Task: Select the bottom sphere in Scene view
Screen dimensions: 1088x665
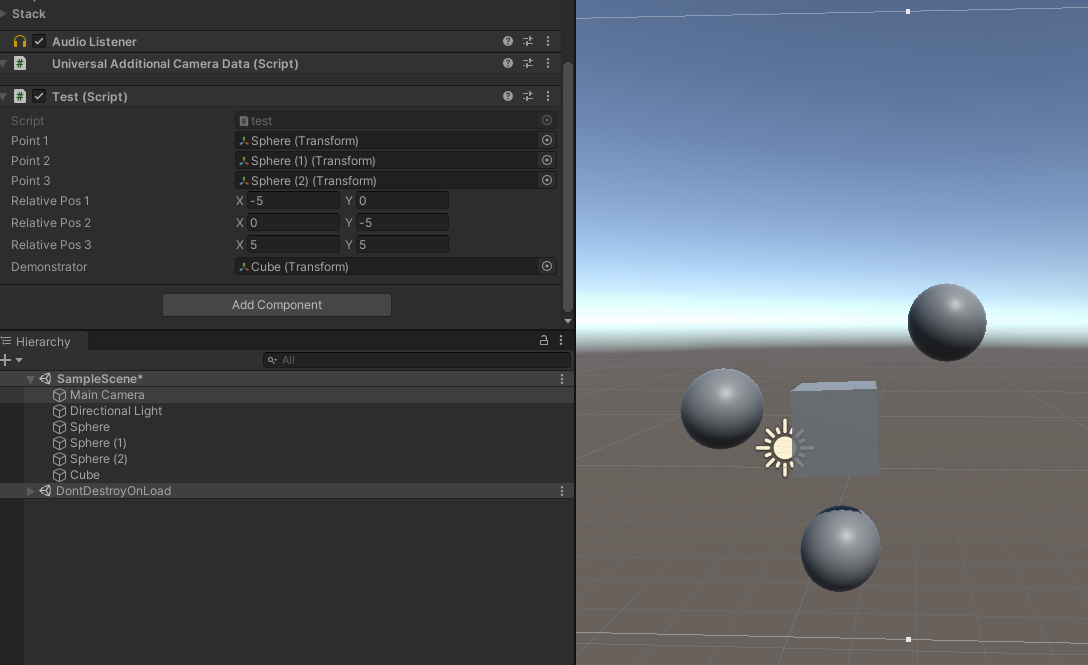Action: coord(840,548)
